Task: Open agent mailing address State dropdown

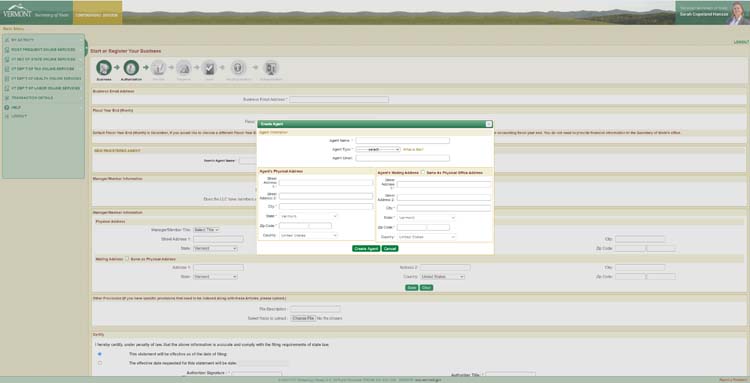Action: 426,218
